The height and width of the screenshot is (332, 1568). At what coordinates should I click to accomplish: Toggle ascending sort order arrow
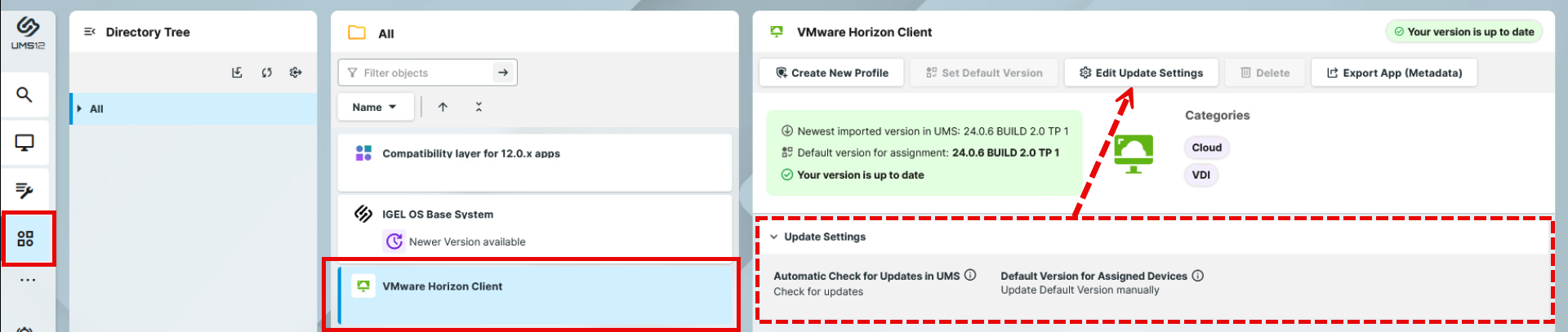point(443,107)
